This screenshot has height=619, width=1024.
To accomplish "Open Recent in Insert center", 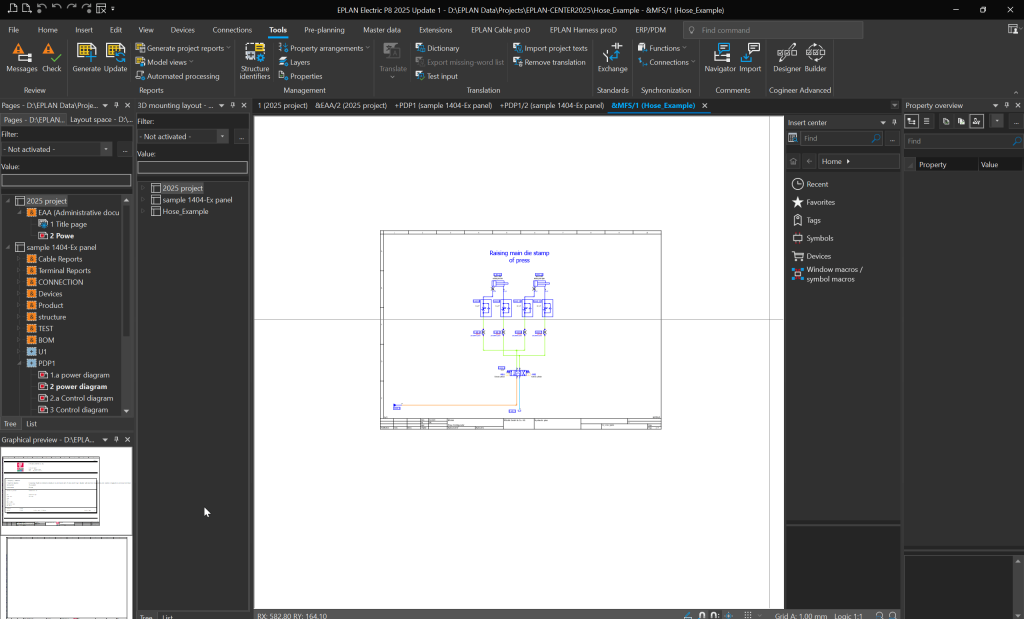I will (810, 184).
